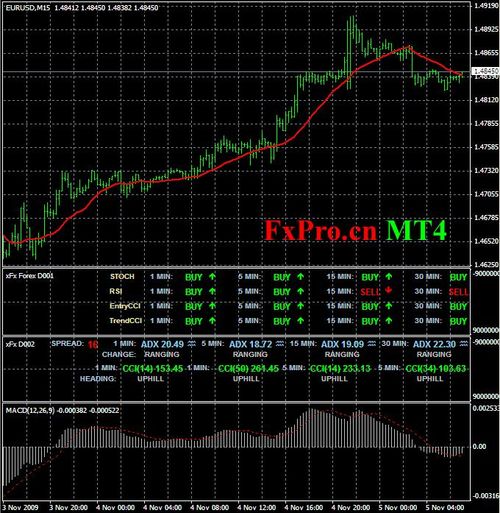Click the RSI 15 MIN red sell arrow
The height and width of the screenshot is (513, 500).
point(388,291)
